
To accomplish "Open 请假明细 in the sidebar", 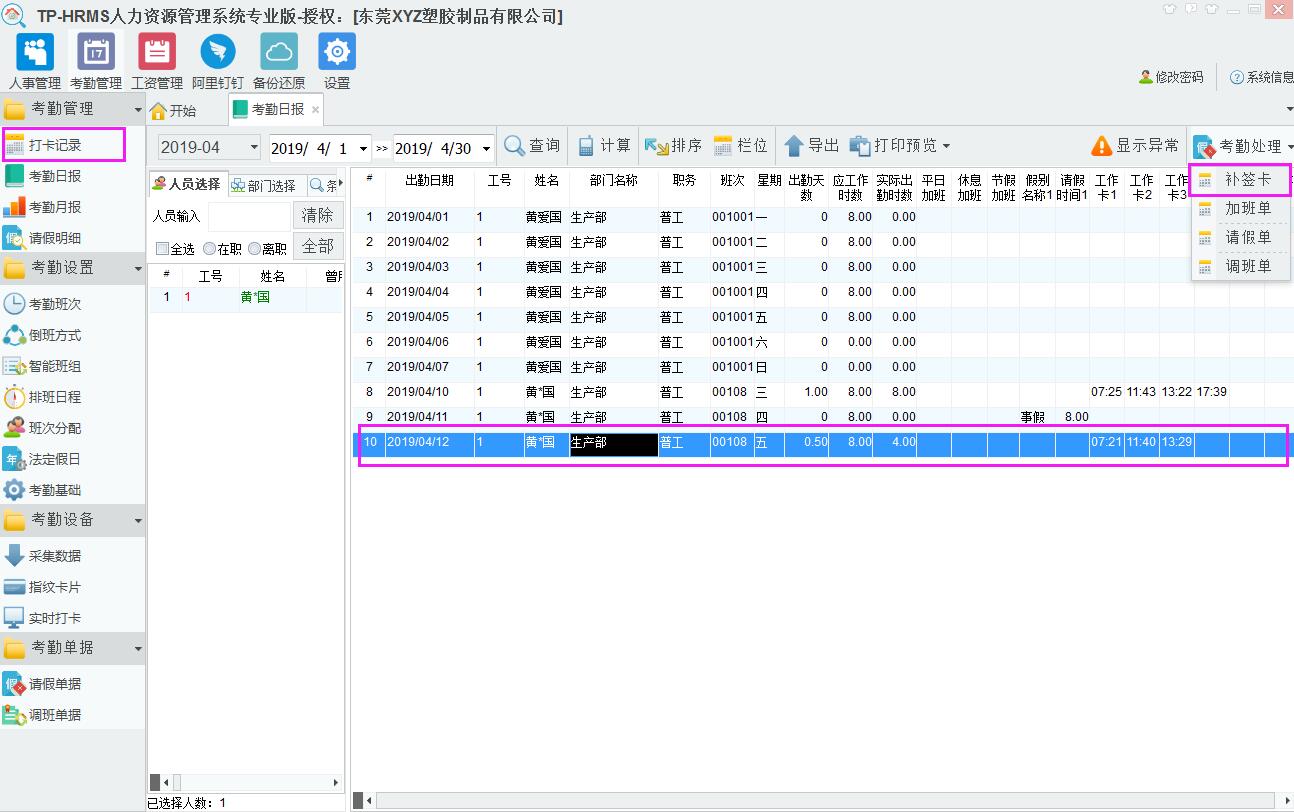I will point(55,238).
